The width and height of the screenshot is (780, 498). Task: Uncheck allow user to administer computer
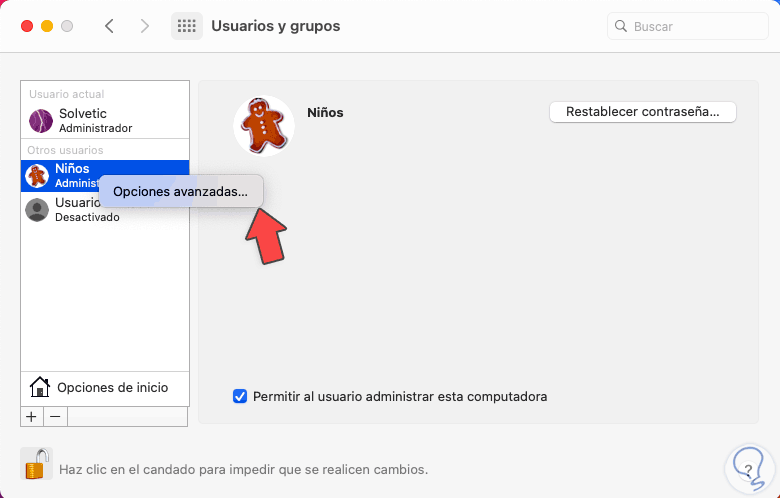point(240,396)
